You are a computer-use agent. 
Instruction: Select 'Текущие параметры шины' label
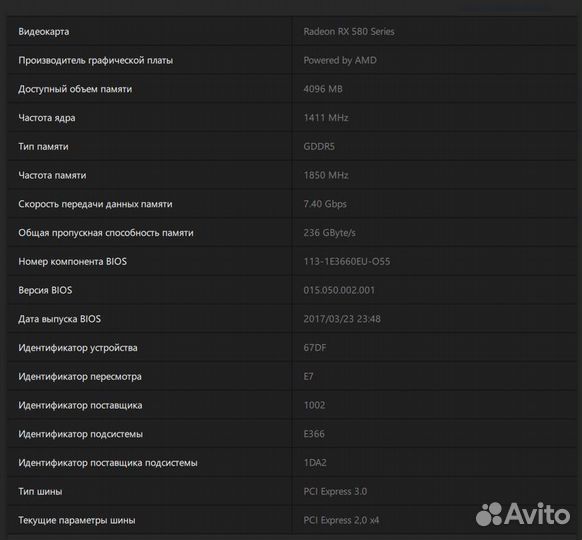click(x=76, y=520)
